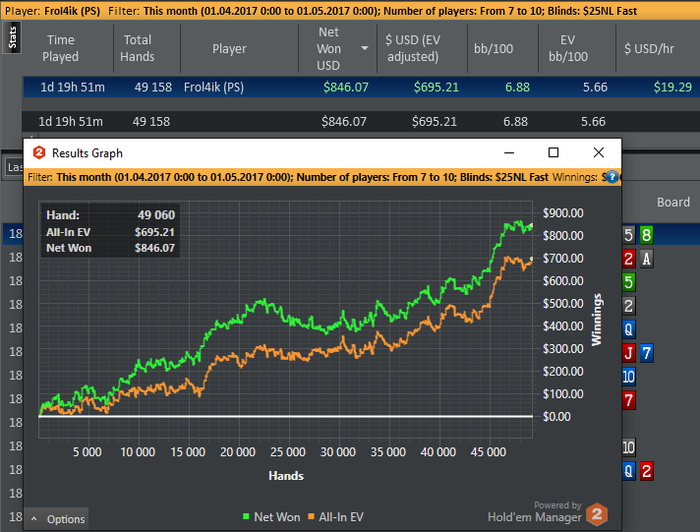Maximize the Results Graph window
The width and height of the screenshot is (700, 532).
[553, 153]
